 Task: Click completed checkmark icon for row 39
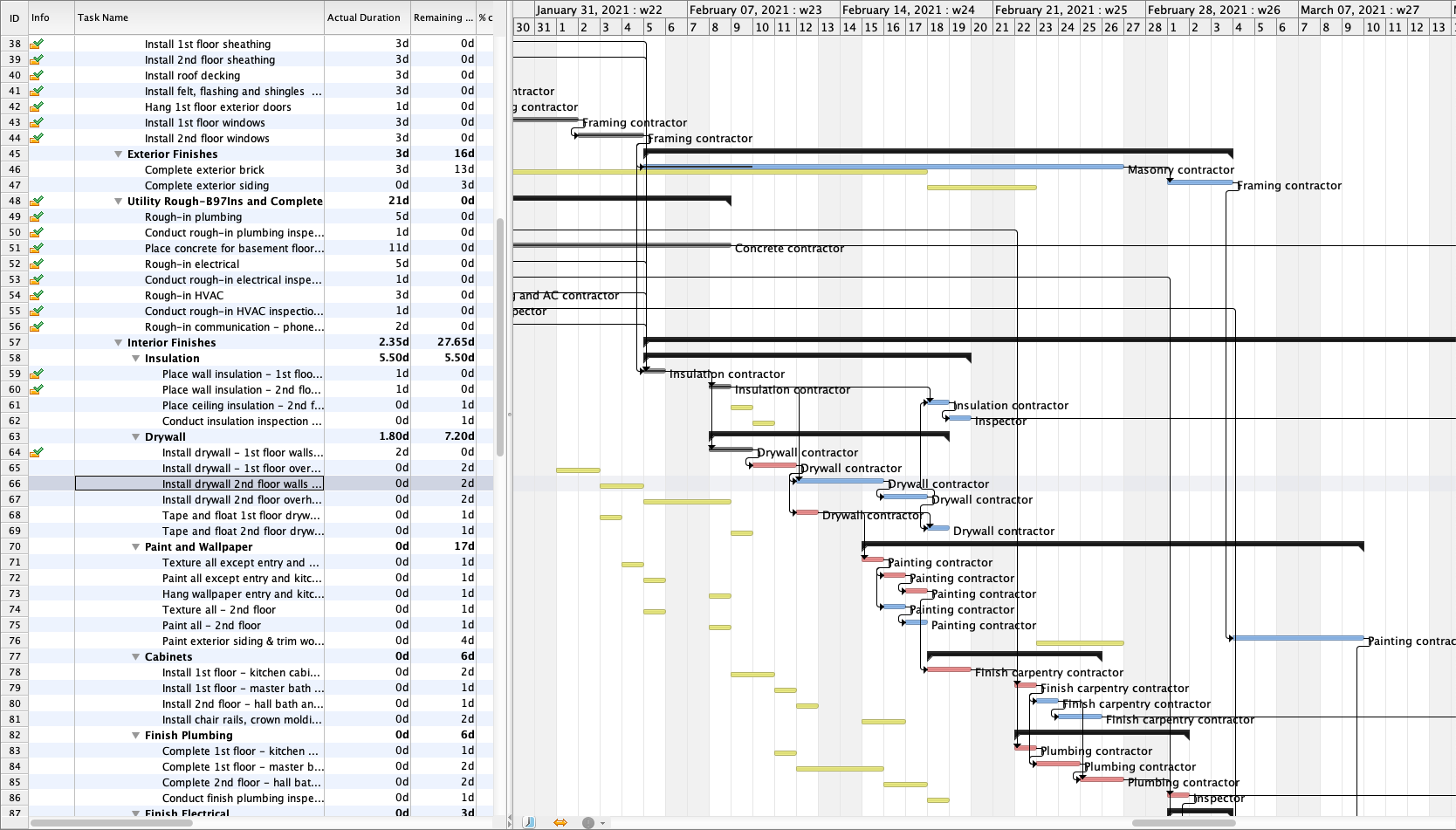coord(37,59)
